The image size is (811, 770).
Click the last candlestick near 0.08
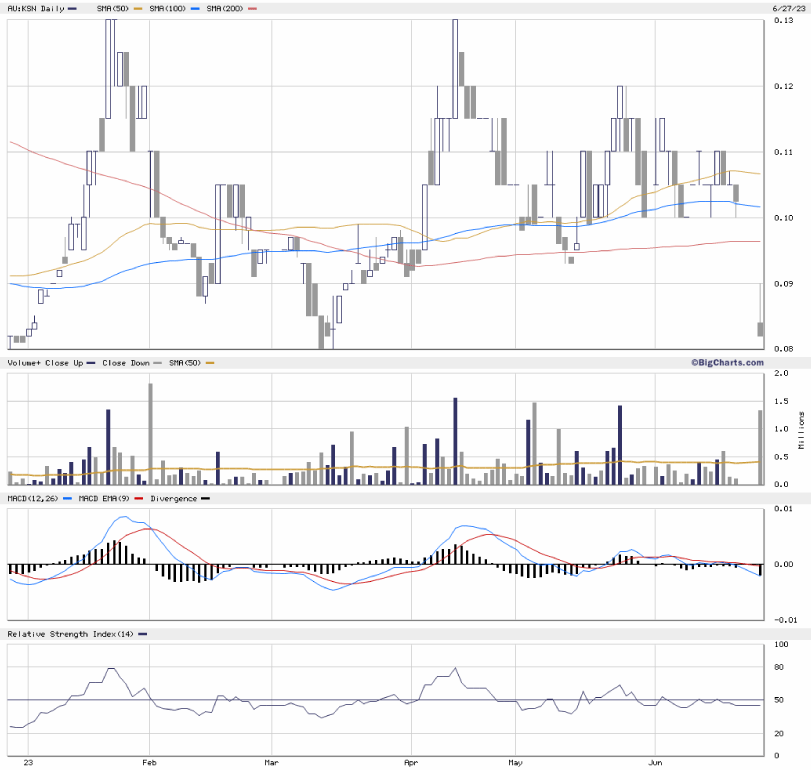click(761, 328)
